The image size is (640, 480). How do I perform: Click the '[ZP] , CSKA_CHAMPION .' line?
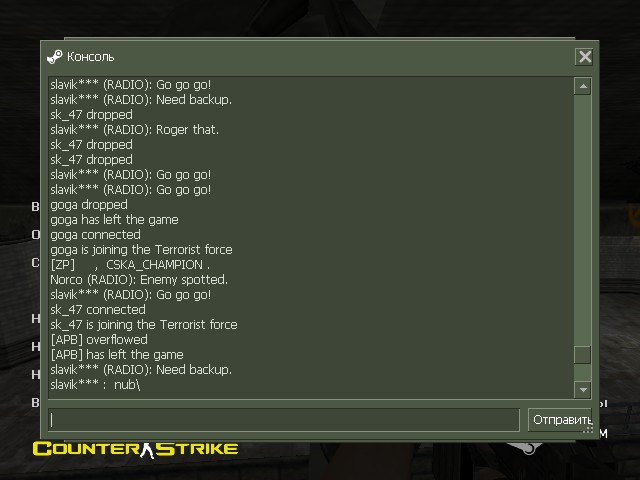pyautogui.click(x=130, y=264)
